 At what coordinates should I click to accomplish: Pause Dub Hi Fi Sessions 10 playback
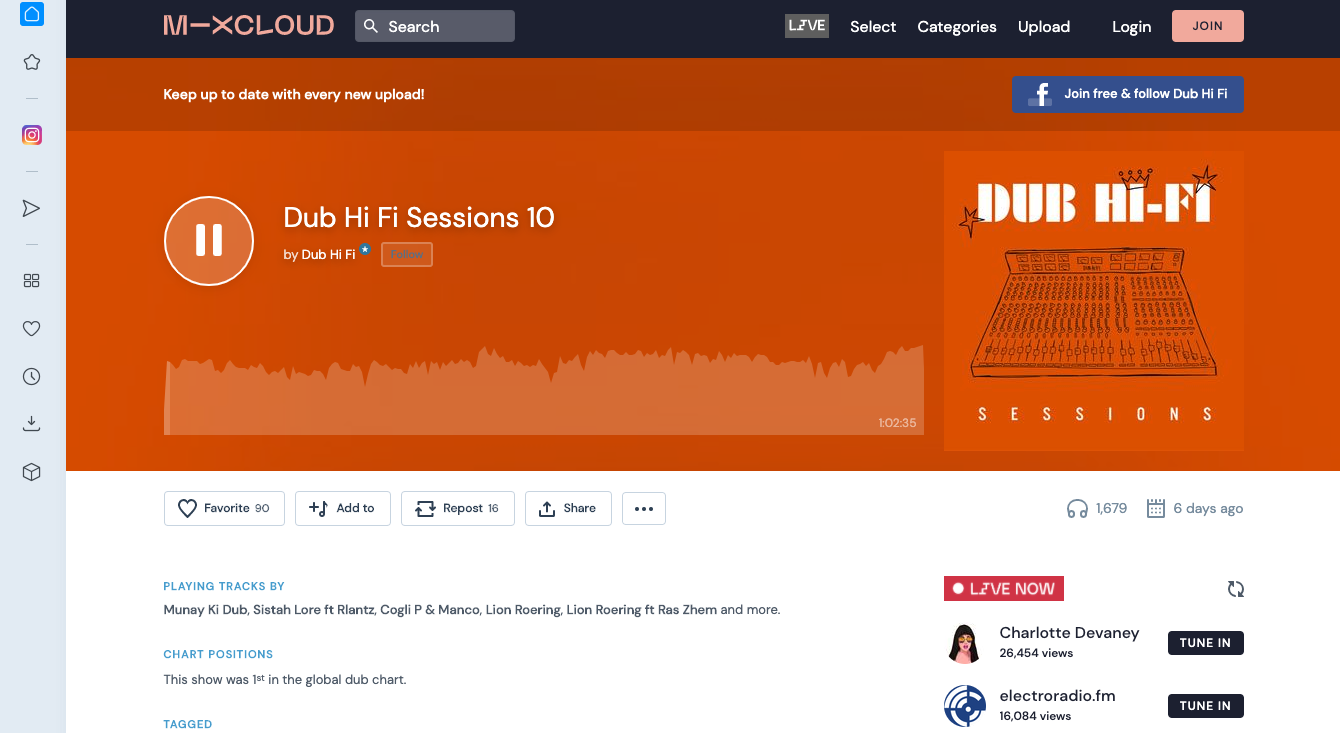209,240
